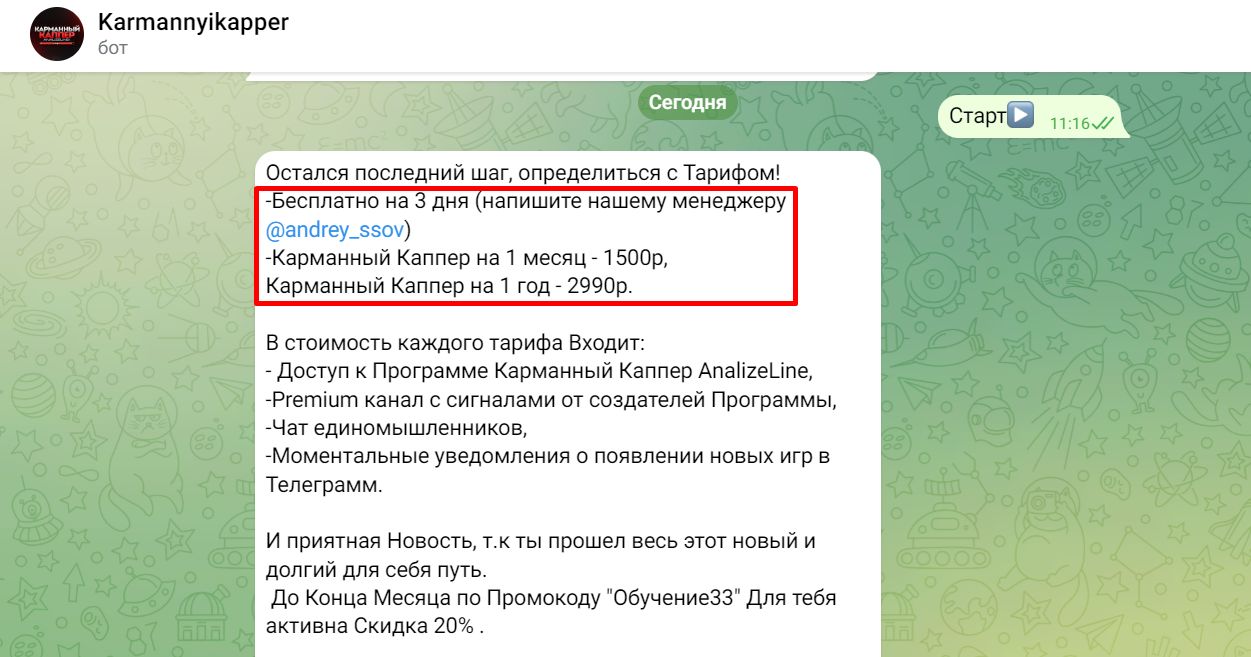
Task: Select the line mentioning AnalizeLine program access
Action: 540,371
